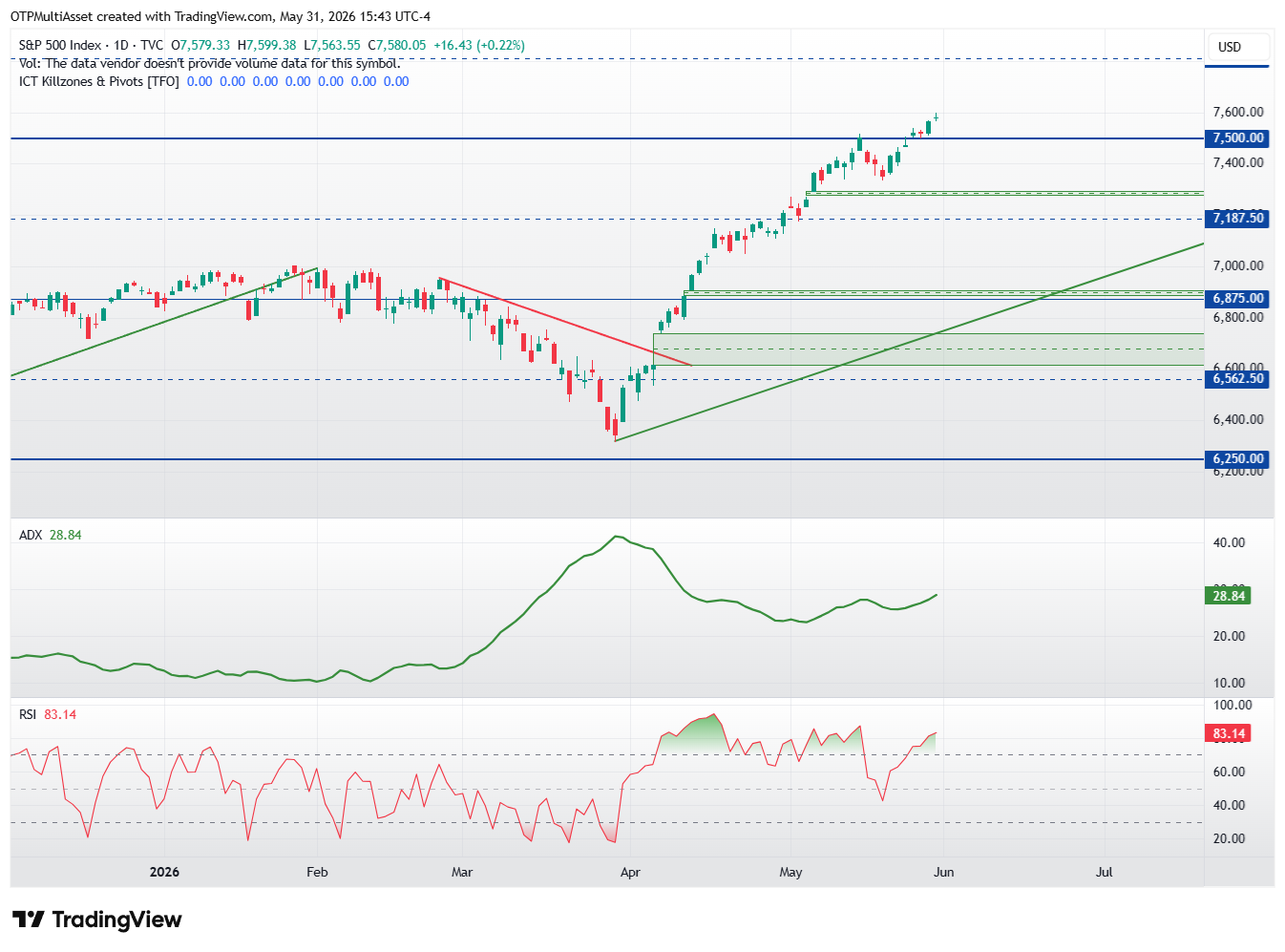Click the 10.00 value on ADX scale

tap(1229, 683)
